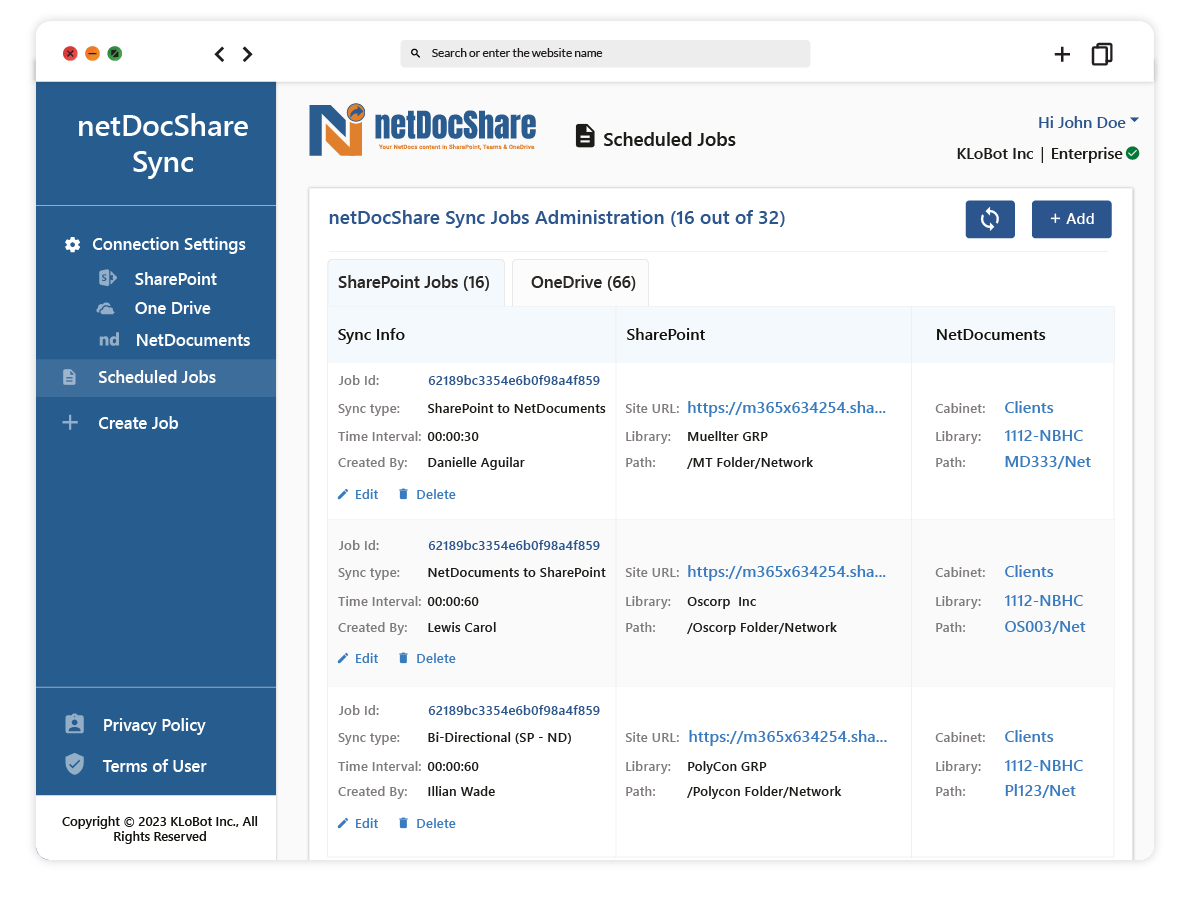Viewport: 1201px width, 901px height.
Task: Select NetDocuments under Connection Settings
Action: [x=192, y=340]
